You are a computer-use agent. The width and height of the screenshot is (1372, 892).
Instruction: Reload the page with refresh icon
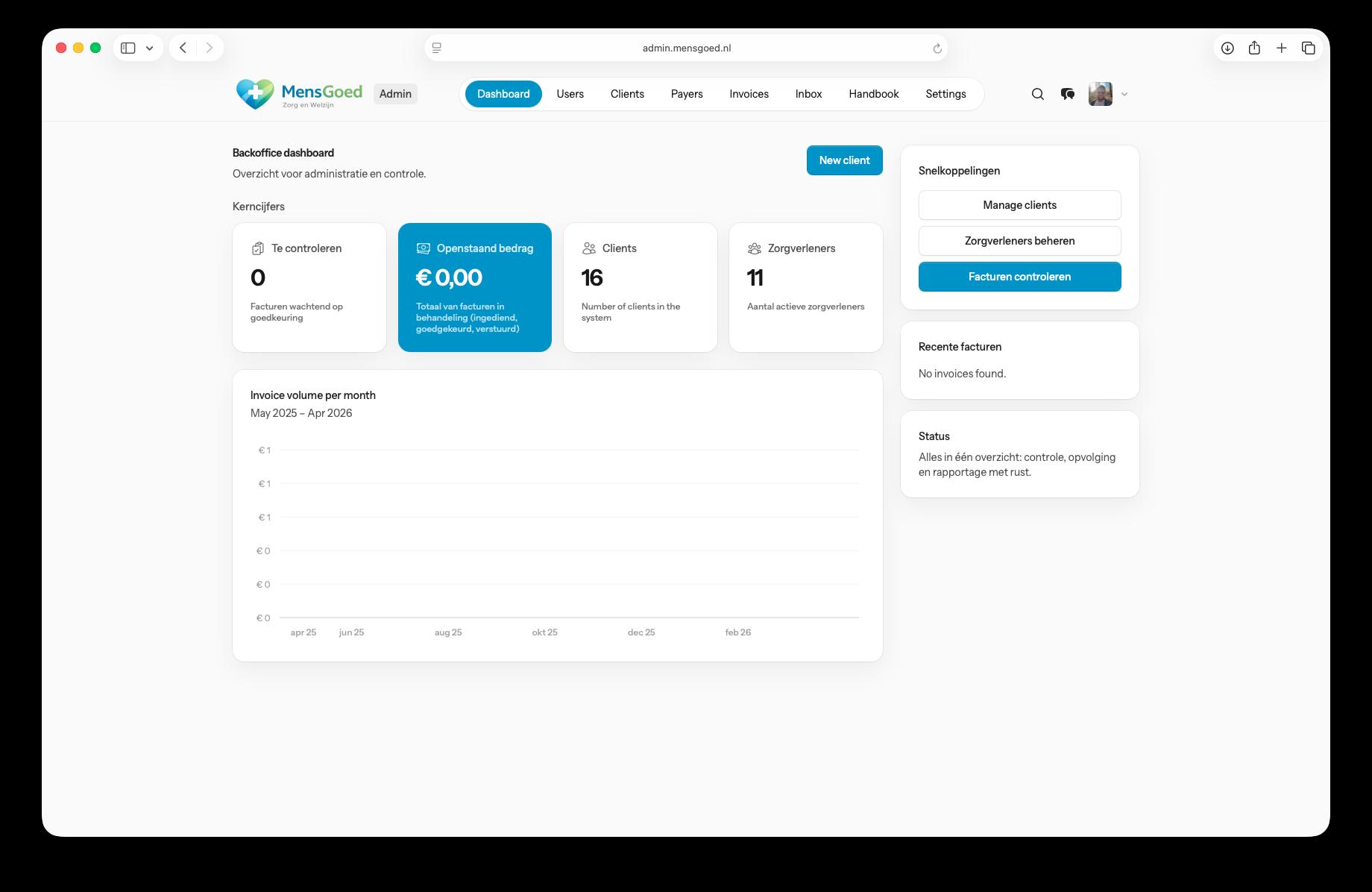point(937,48)
